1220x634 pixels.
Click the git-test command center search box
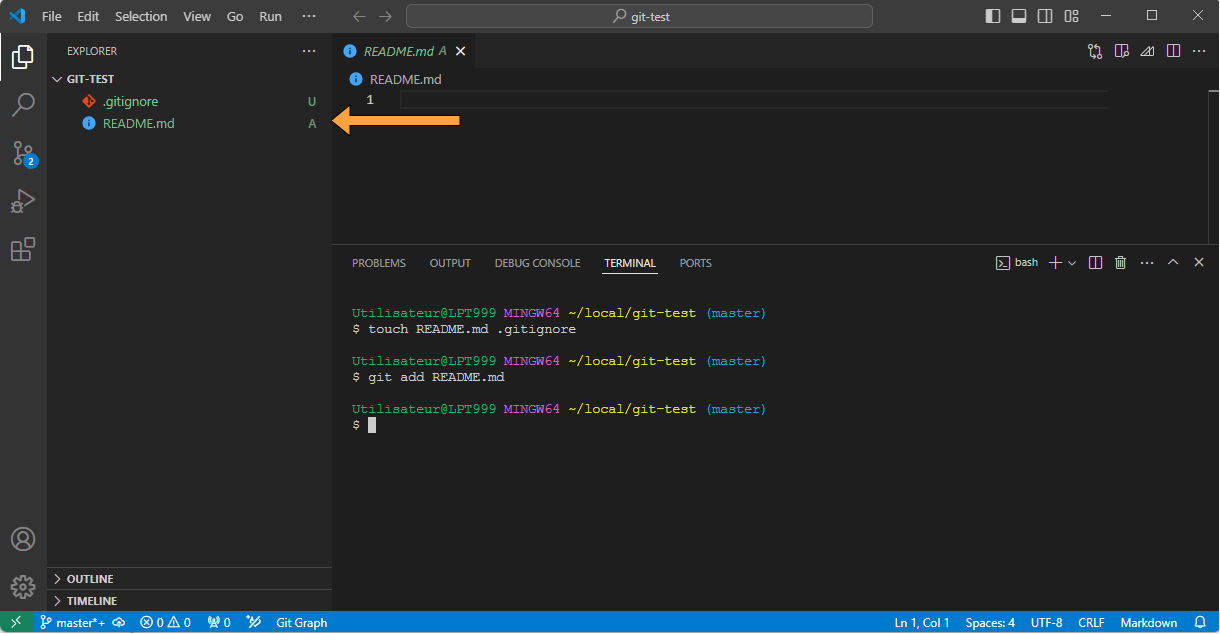(x=640, y=16)
